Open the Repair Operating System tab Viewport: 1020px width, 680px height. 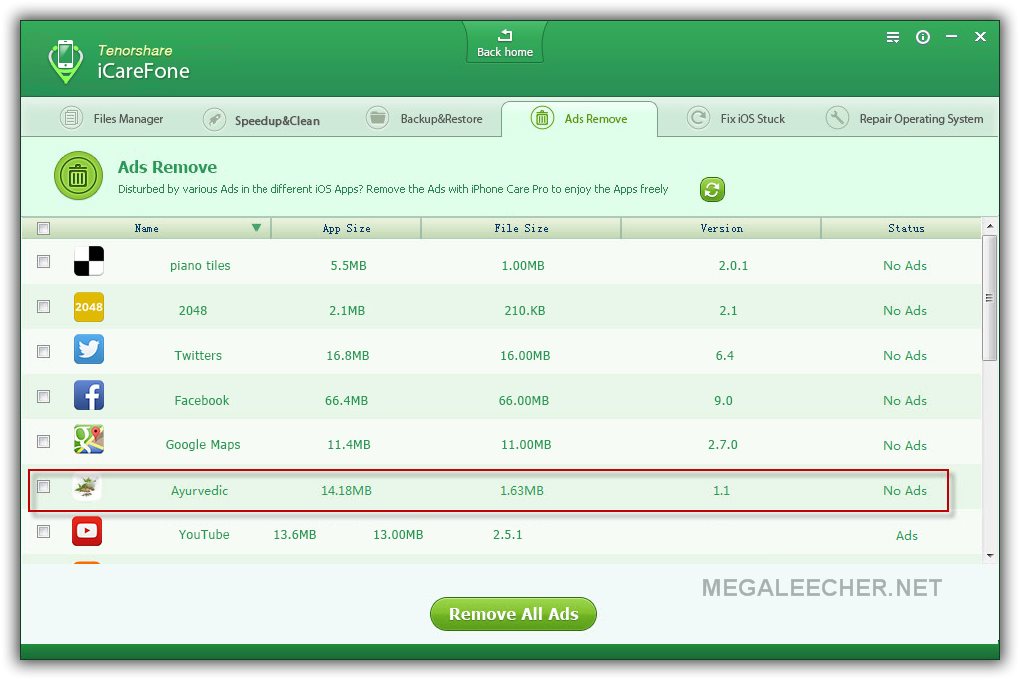[x=904, y=118]
